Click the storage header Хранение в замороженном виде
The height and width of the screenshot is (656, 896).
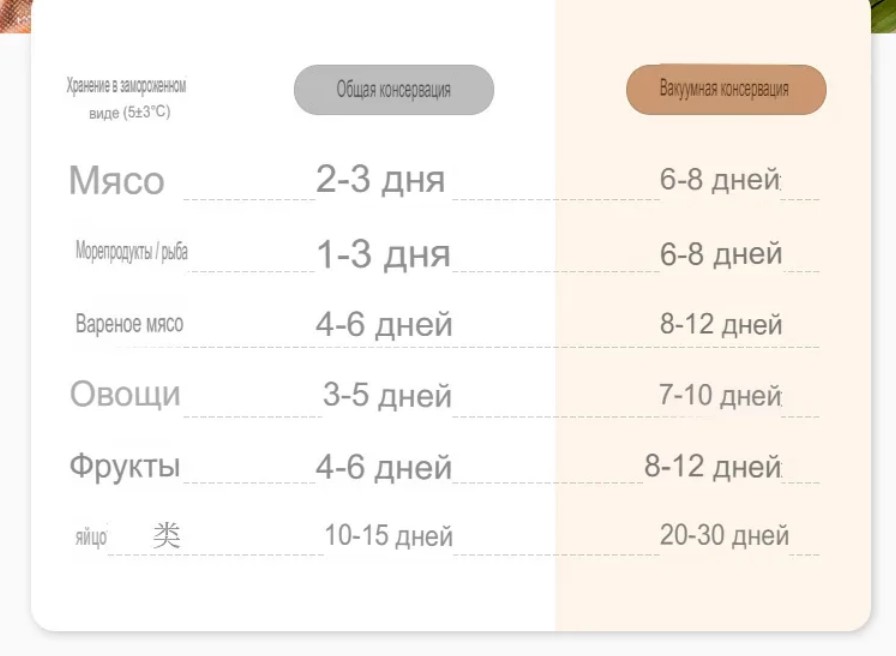pyautogui.click(x=126, y=98)
